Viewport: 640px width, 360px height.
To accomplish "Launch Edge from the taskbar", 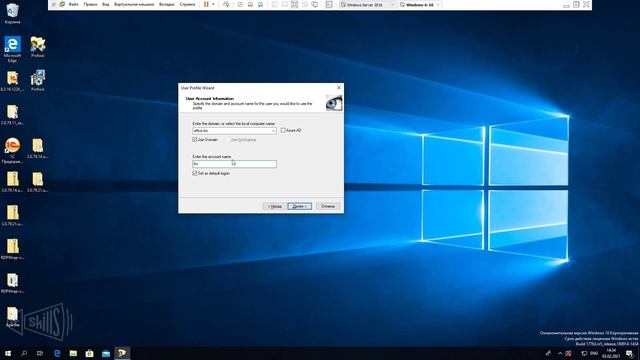I will [57, 353].
